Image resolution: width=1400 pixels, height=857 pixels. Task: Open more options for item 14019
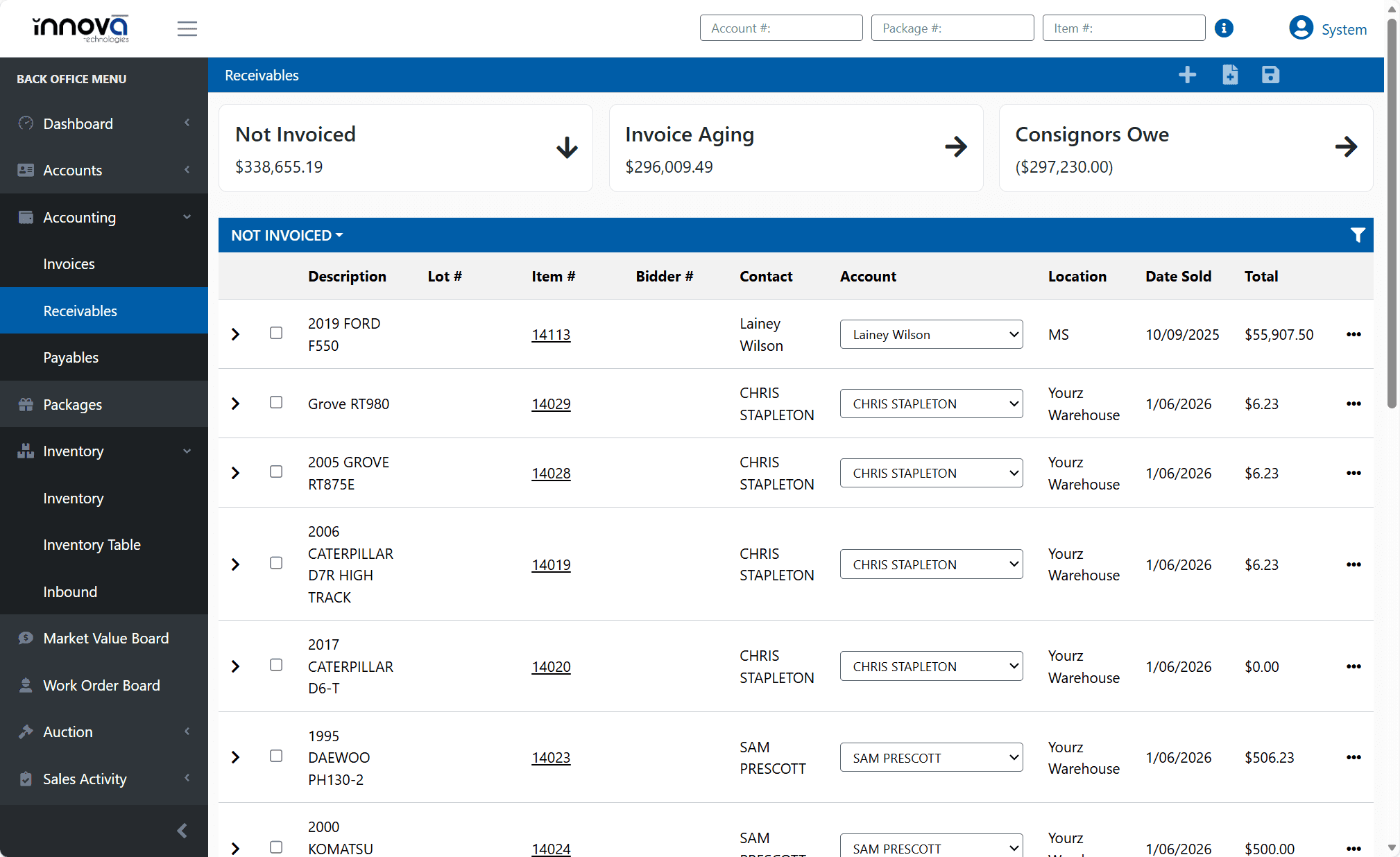(1354, 564)
